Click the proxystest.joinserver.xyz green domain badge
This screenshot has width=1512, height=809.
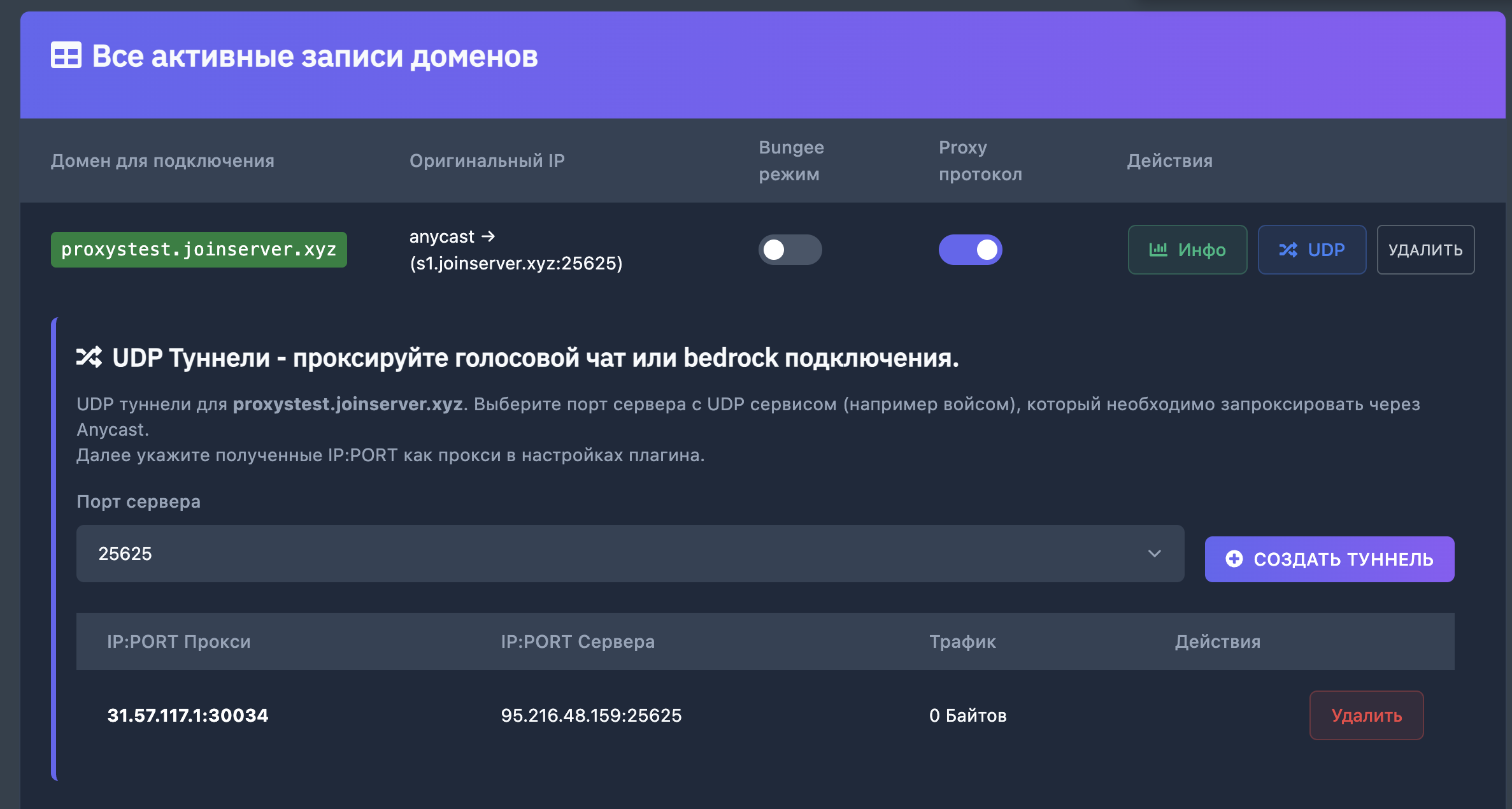[199, 250]
